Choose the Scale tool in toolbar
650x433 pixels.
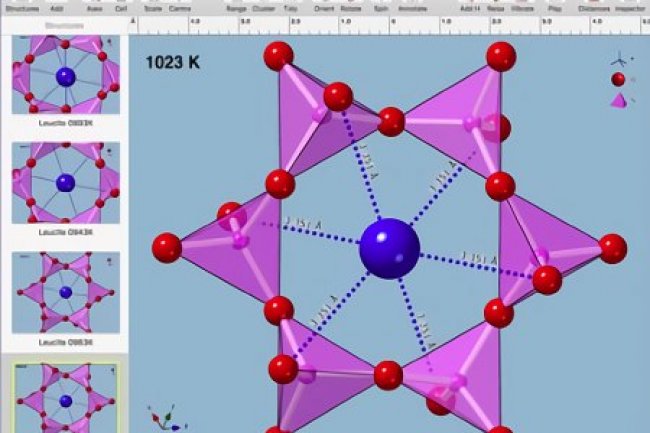tap(153, 6)
